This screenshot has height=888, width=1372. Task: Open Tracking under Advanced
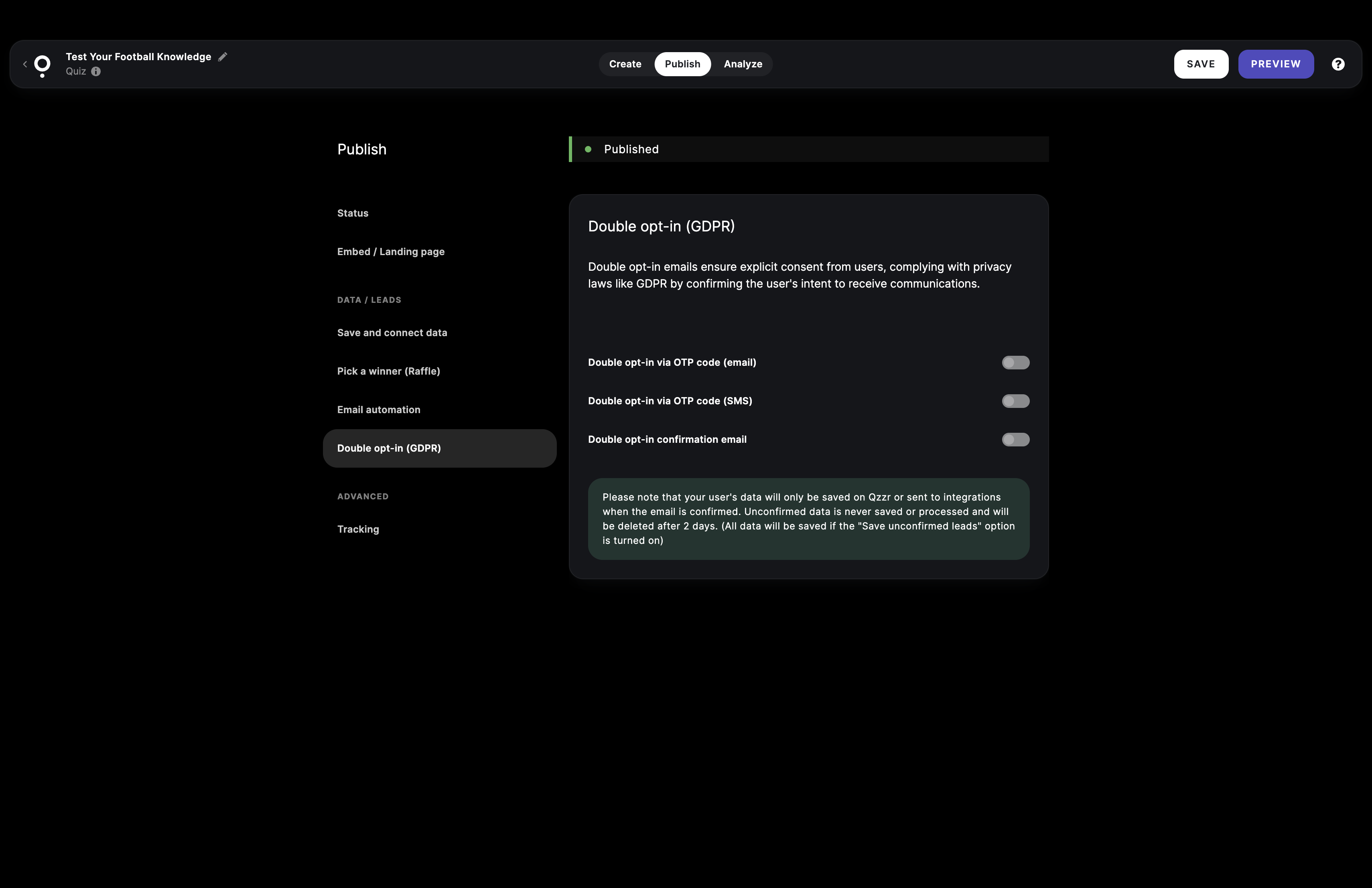pyautogui.click(x=357, y=529)
